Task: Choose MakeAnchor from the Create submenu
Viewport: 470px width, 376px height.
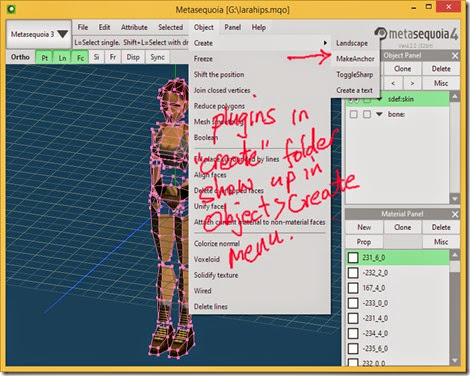Action: (x=355, y=59)
